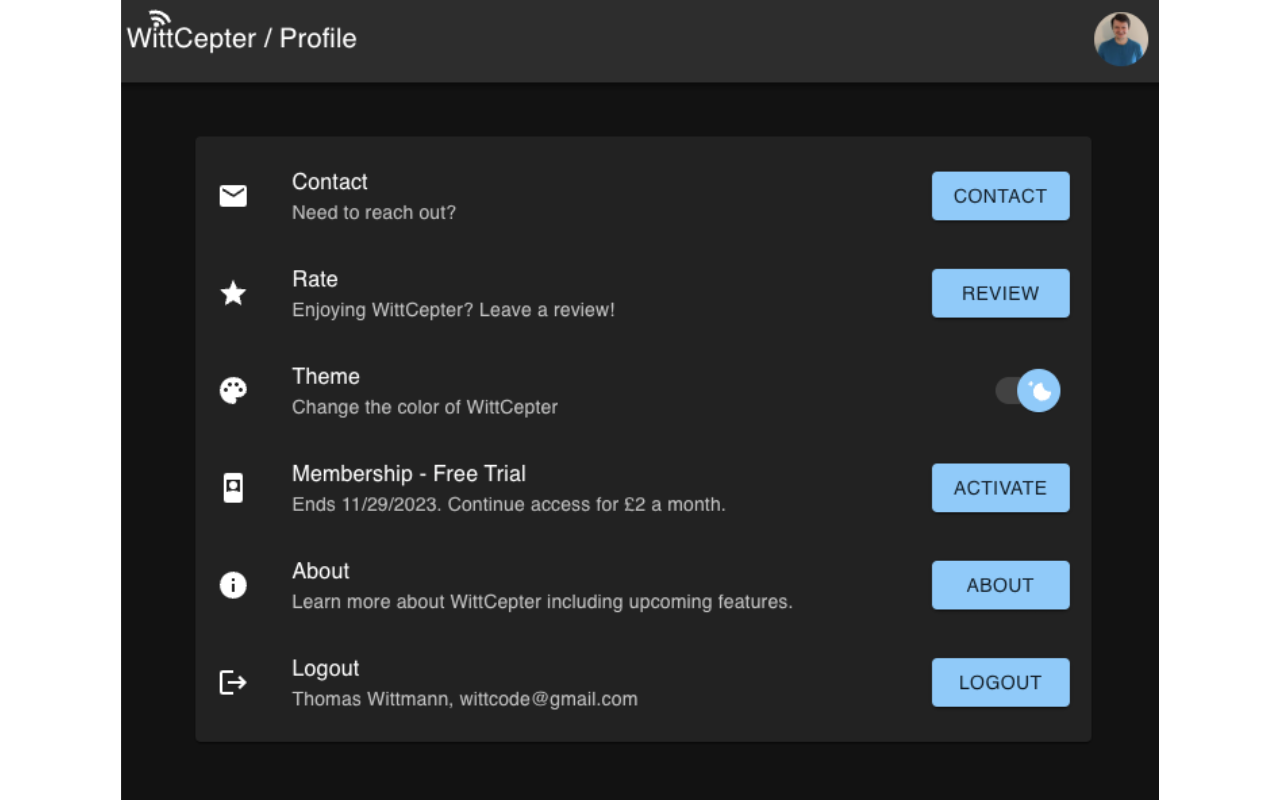
Task: Click the membership badge icon
Action: click(x=233, y=488)
